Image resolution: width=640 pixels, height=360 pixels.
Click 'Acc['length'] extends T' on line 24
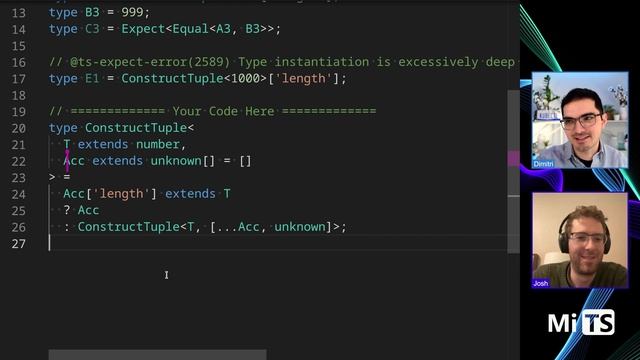(147, 193)
